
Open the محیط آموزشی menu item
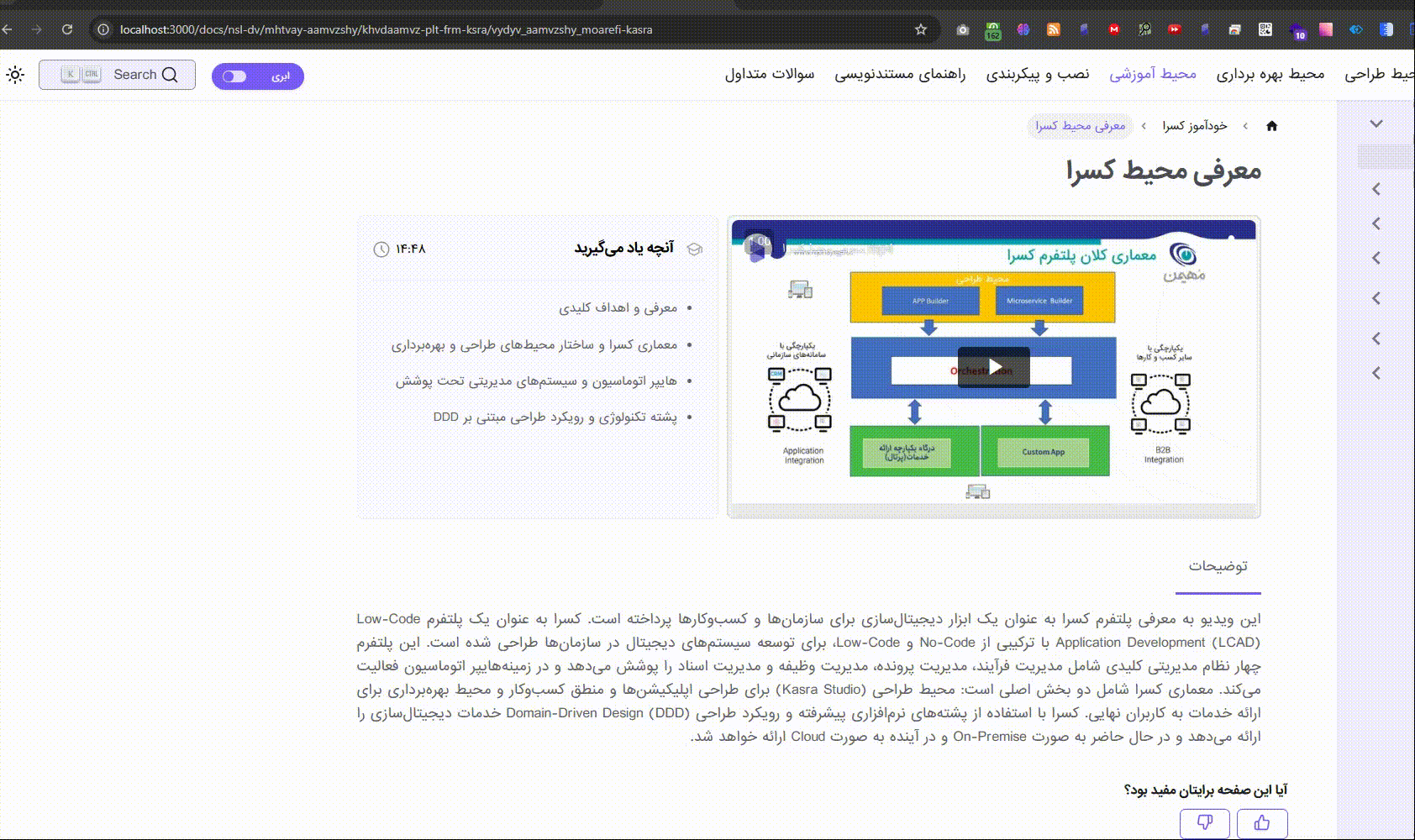[1152, 74]
